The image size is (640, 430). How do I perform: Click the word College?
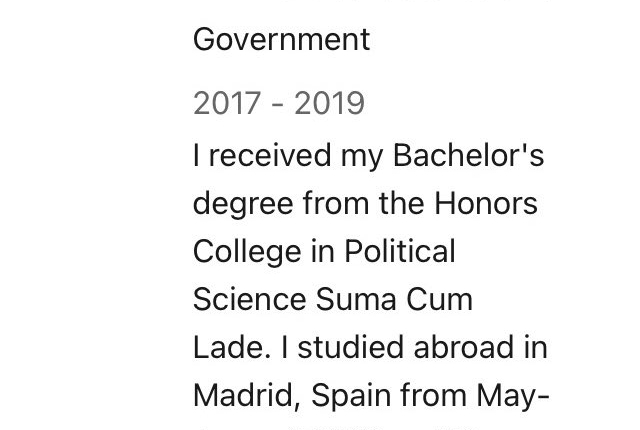(x=247, y=253)
